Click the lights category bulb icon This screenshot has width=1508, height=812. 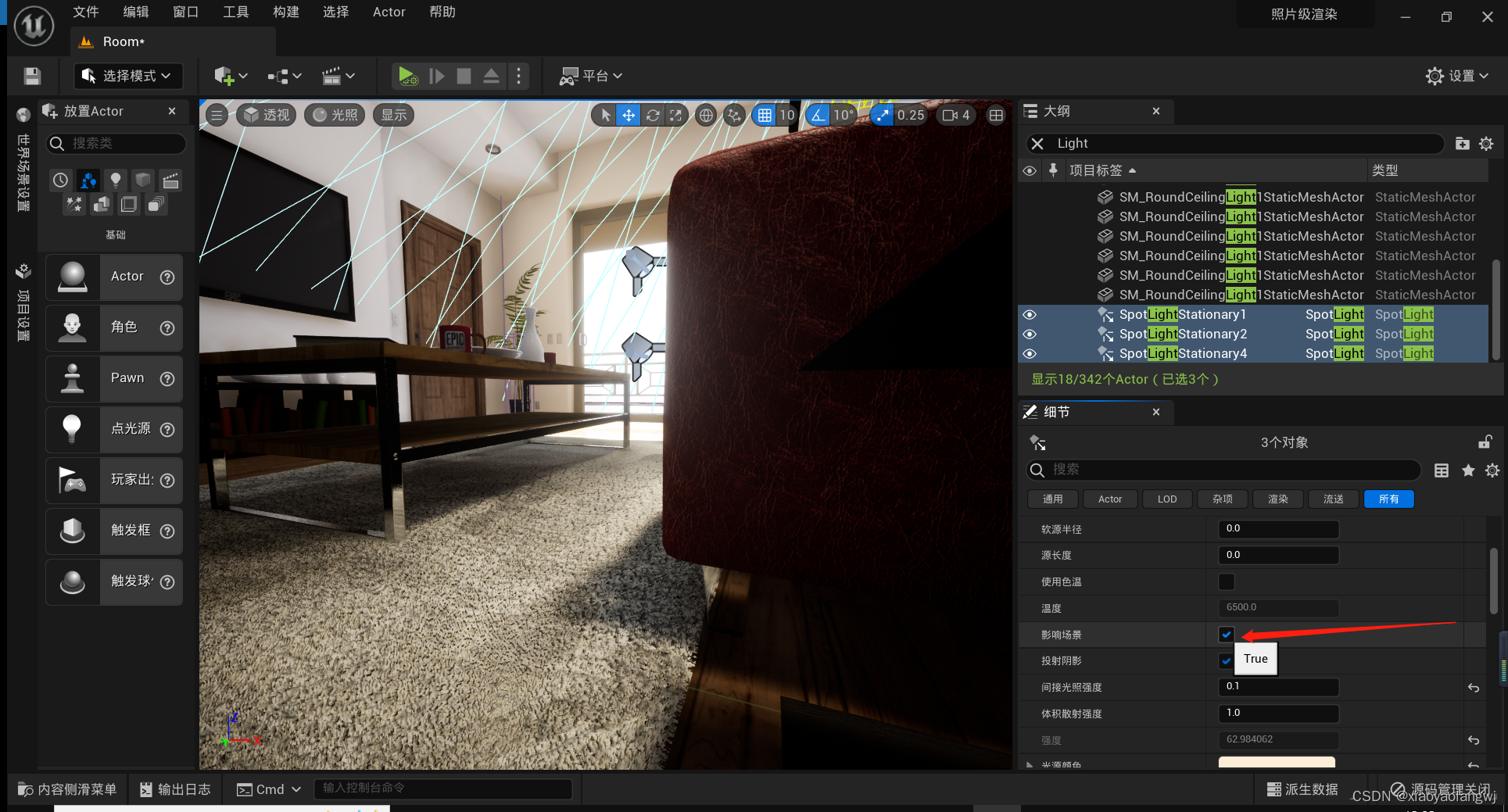click(x=116, y=181)
